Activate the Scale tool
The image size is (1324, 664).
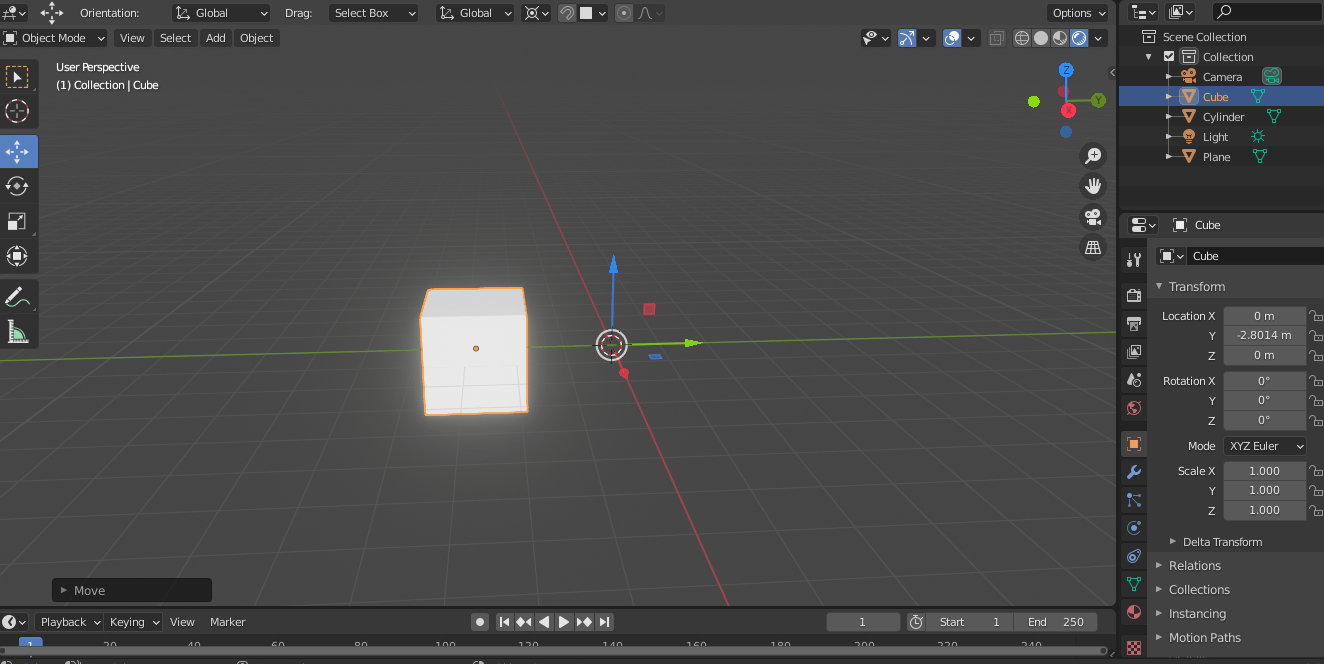point(16,221)
